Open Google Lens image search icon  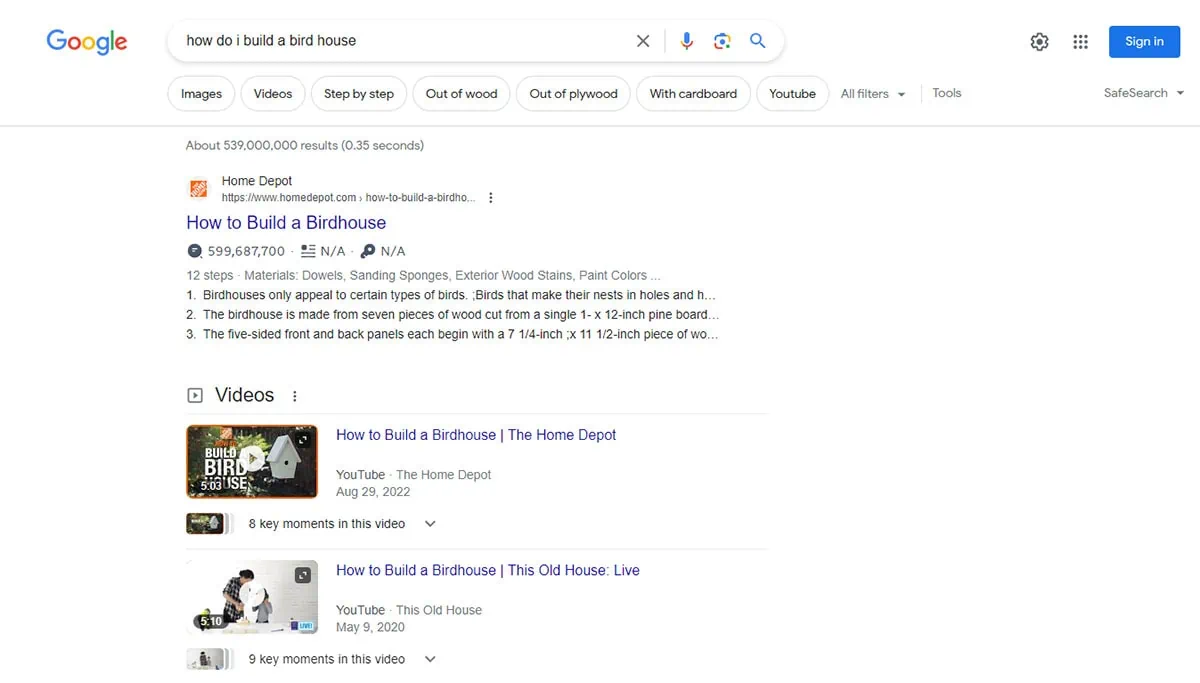pos(722,41)
